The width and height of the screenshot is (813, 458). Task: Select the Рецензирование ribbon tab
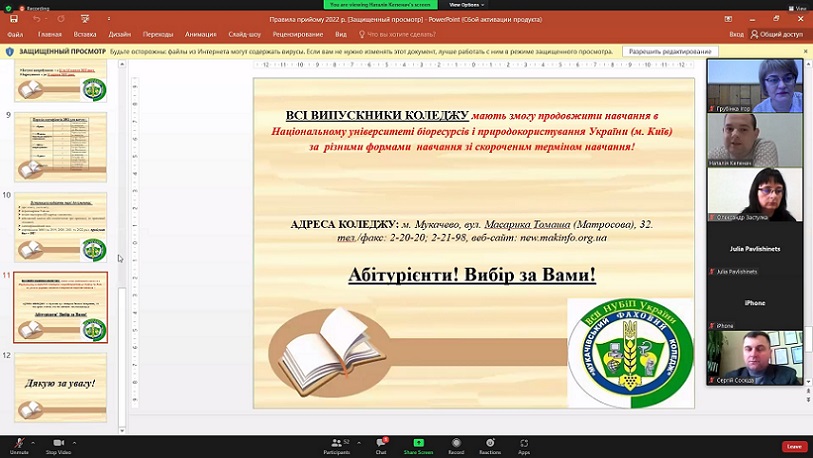coord(298,34)
